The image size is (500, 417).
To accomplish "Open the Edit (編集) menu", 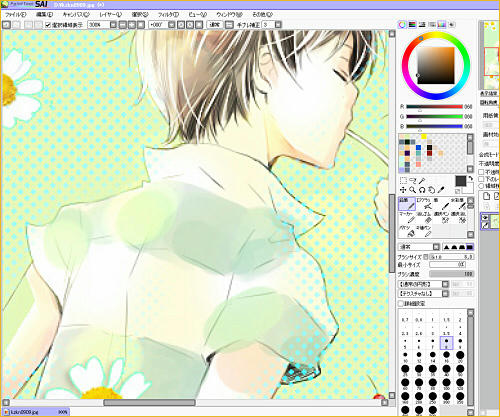I will click(x=44, y=15).
